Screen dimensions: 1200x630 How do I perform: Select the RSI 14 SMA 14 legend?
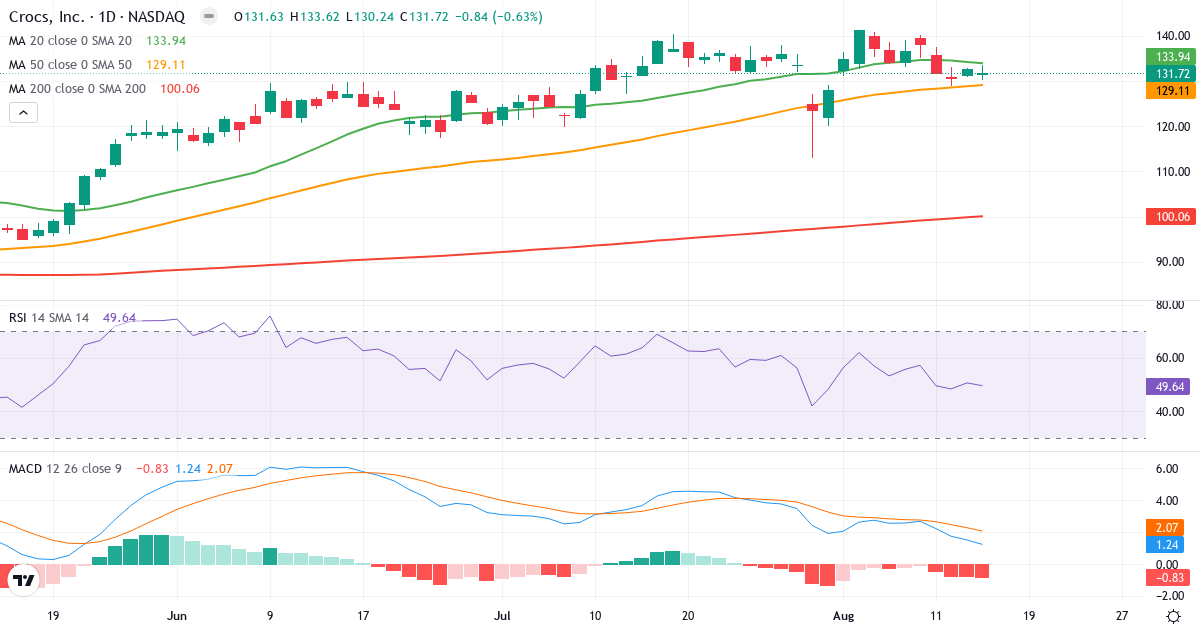pos(72,318)
